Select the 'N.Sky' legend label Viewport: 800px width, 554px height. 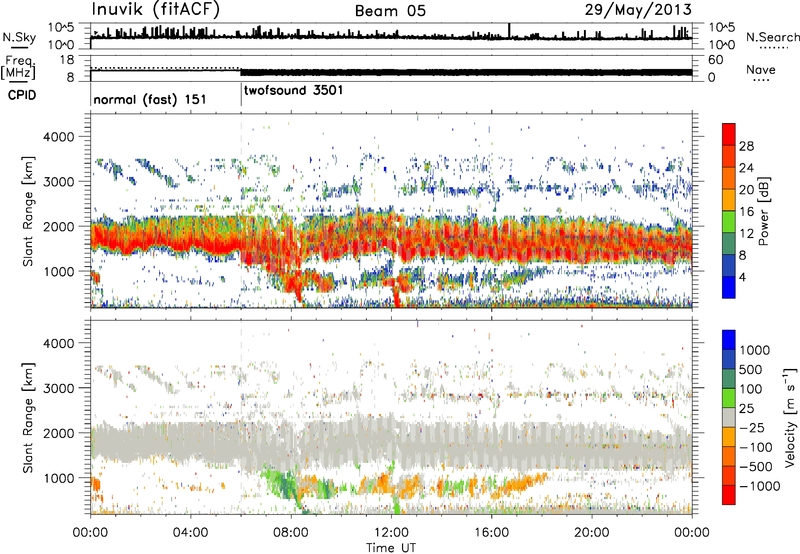(19, 37)
